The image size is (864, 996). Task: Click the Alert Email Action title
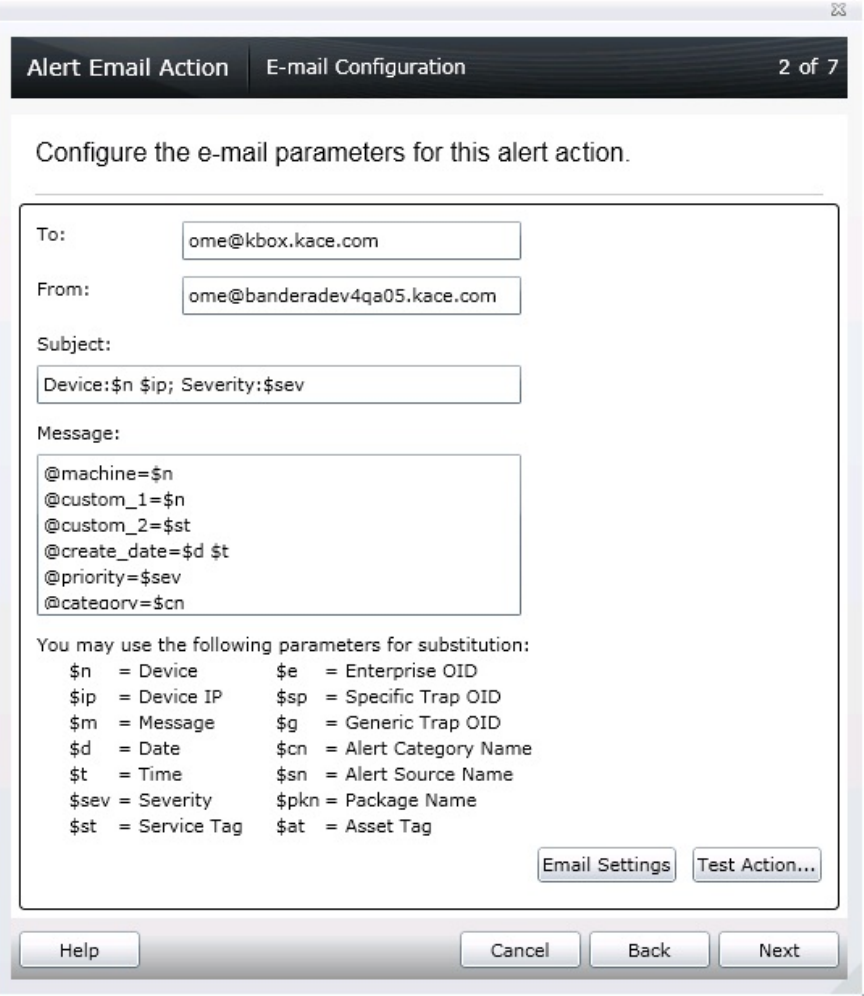point(125,69)
